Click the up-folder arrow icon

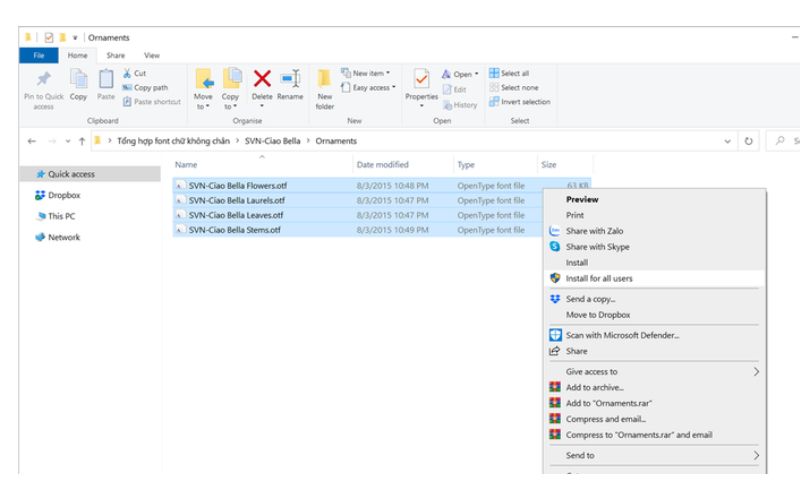coord(82,141)
